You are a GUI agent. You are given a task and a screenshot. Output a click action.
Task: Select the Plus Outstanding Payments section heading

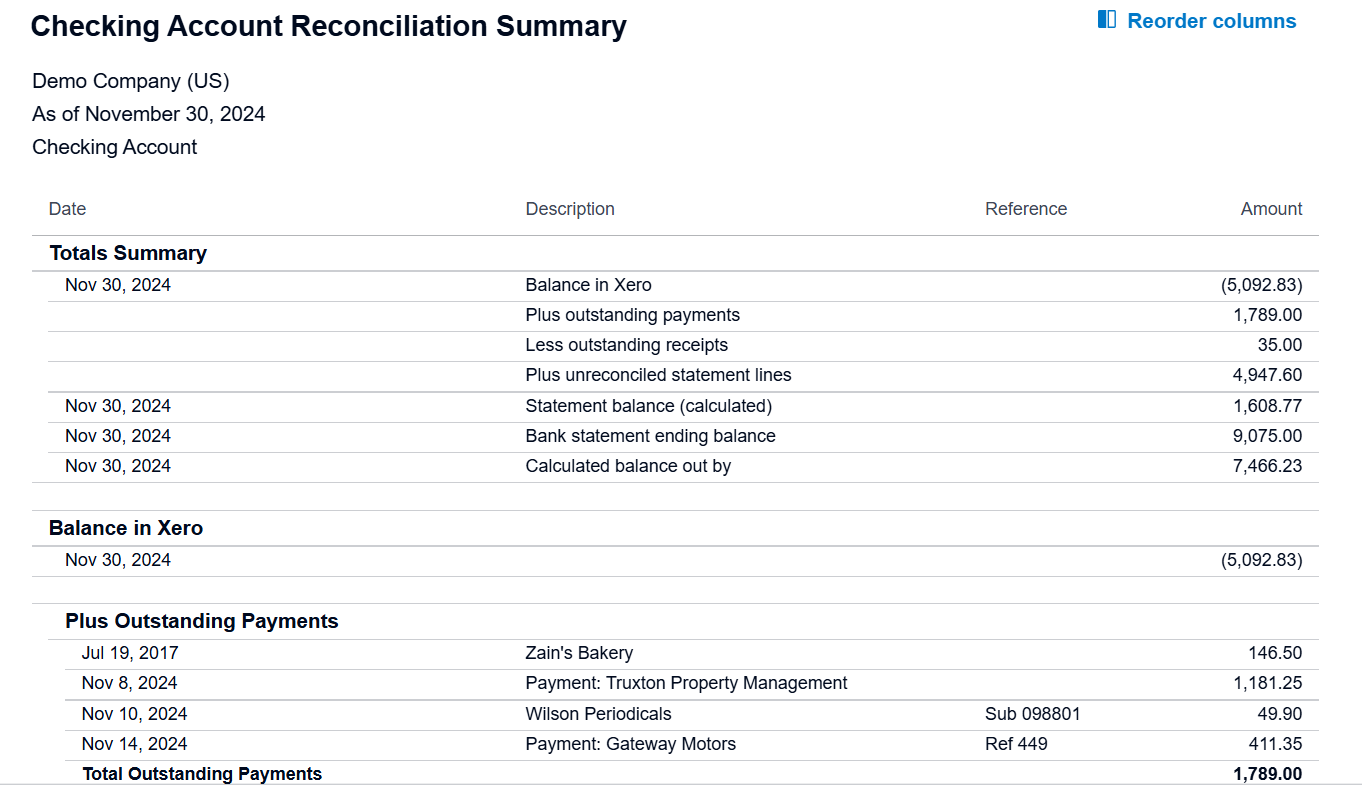click(202, 621)
